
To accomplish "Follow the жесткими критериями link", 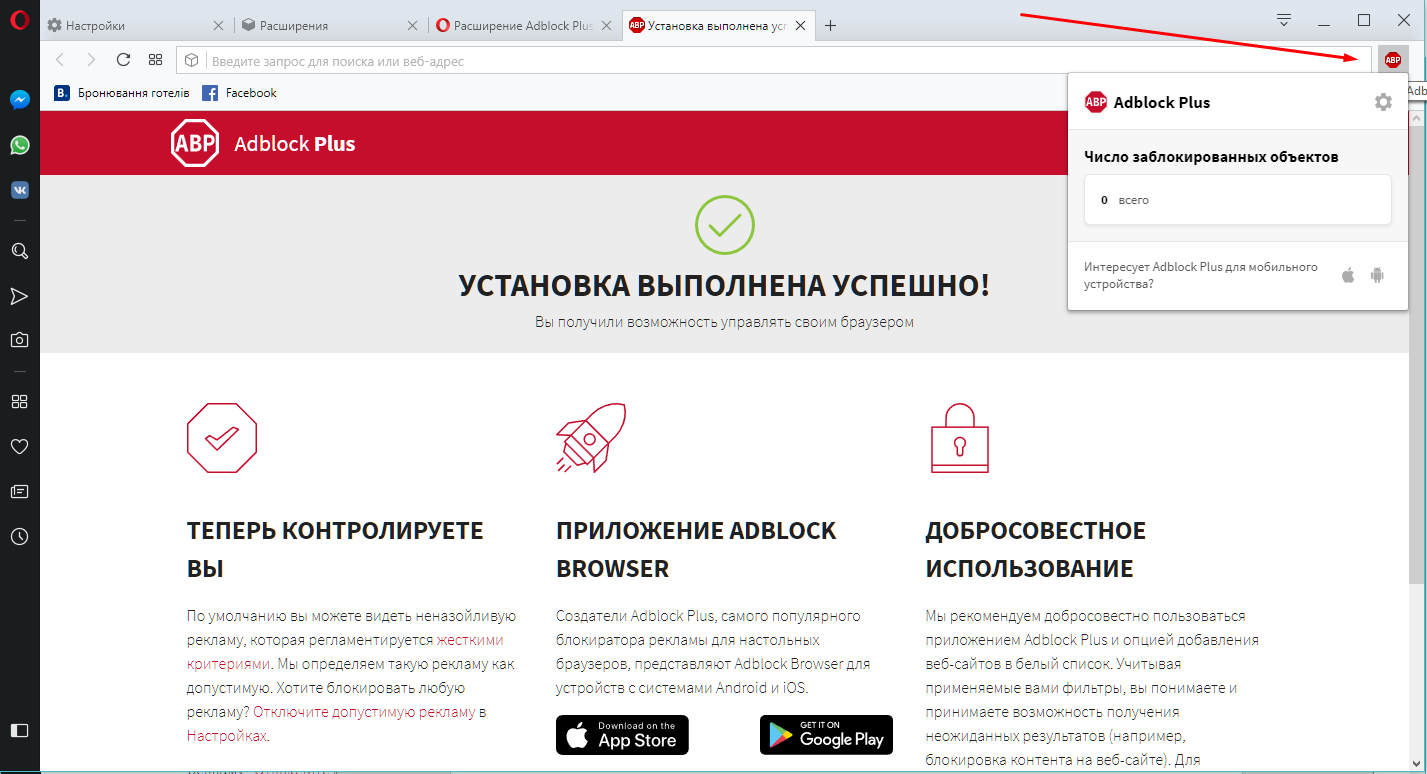I will click(345, 651).
